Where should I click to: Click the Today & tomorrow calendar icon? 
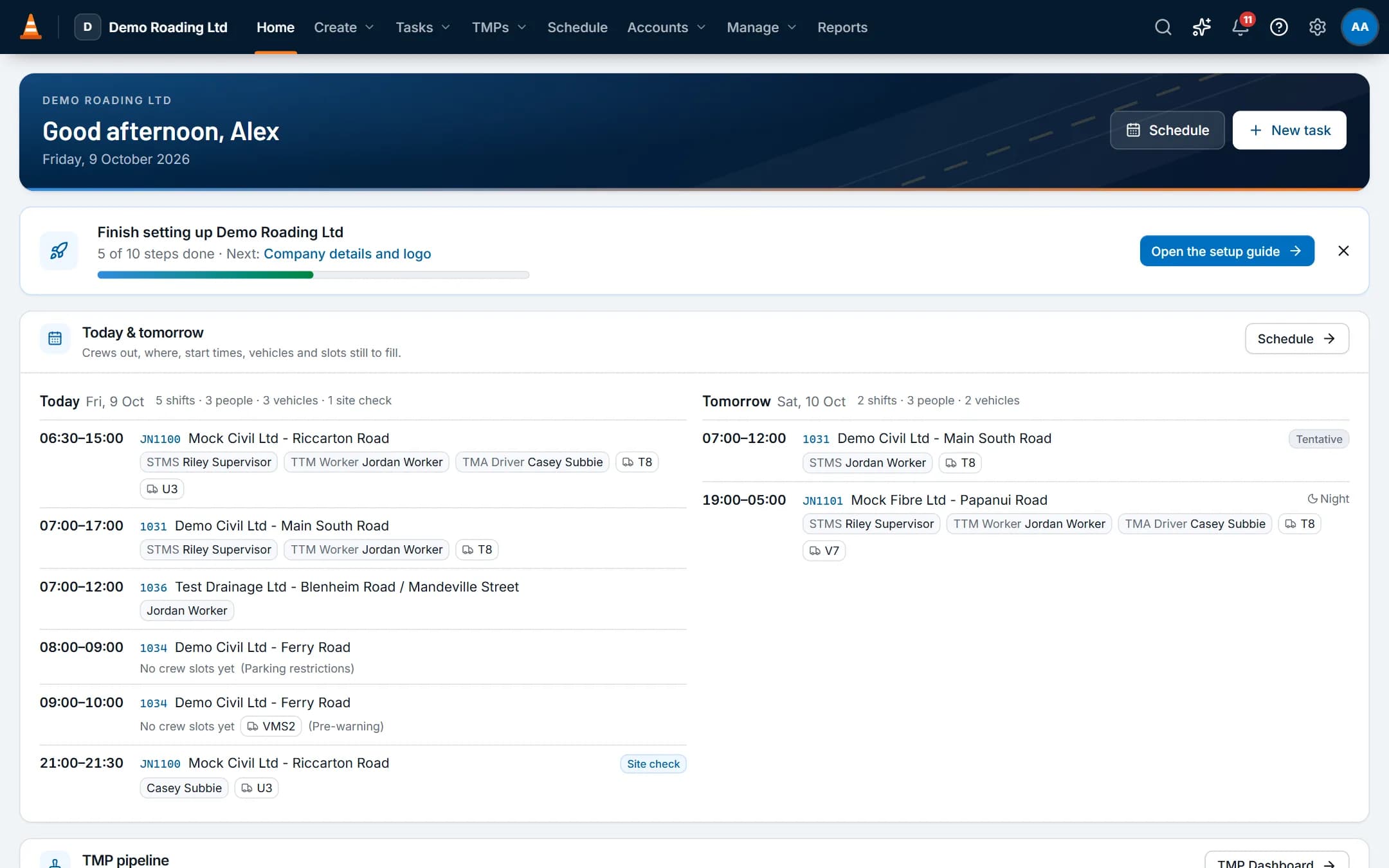tap(55, 338)
